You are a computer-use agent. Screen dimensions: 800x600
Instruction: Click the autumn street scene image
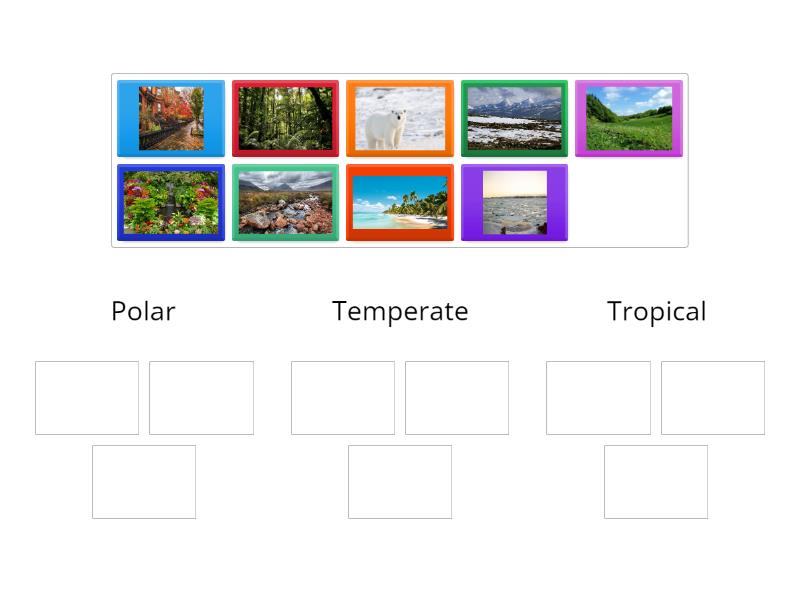[171, 117]
